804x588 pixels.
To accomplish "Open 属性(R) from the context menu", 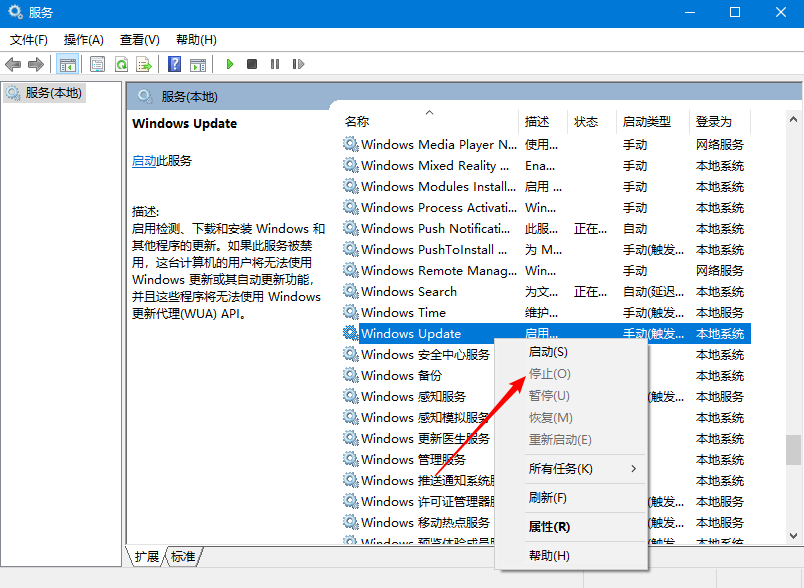I will [571, 526].
